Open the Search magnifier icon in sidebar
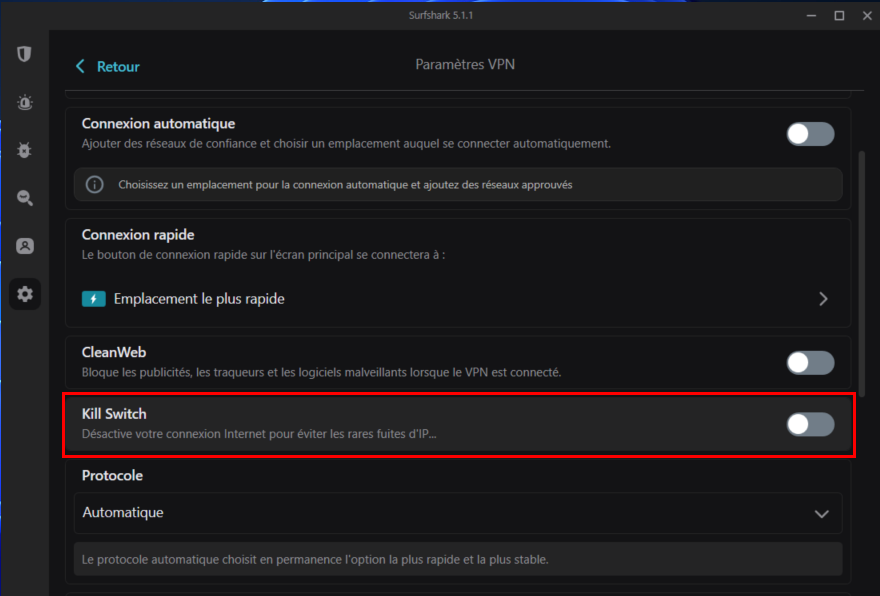 25,198
